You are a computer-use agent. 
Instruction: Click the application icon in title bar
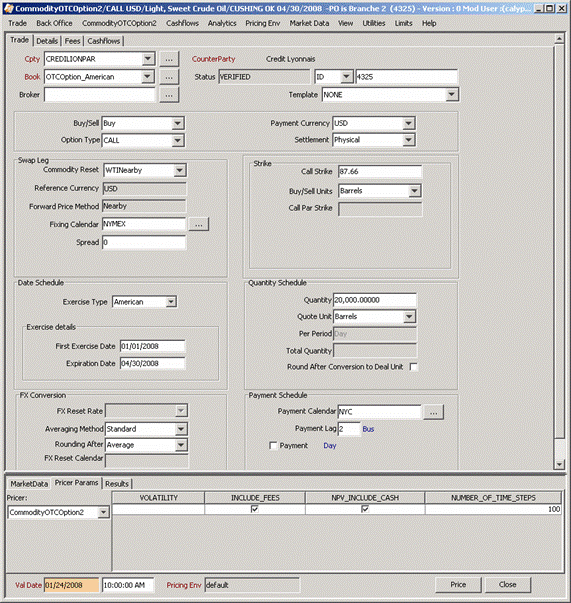[8, 8]
